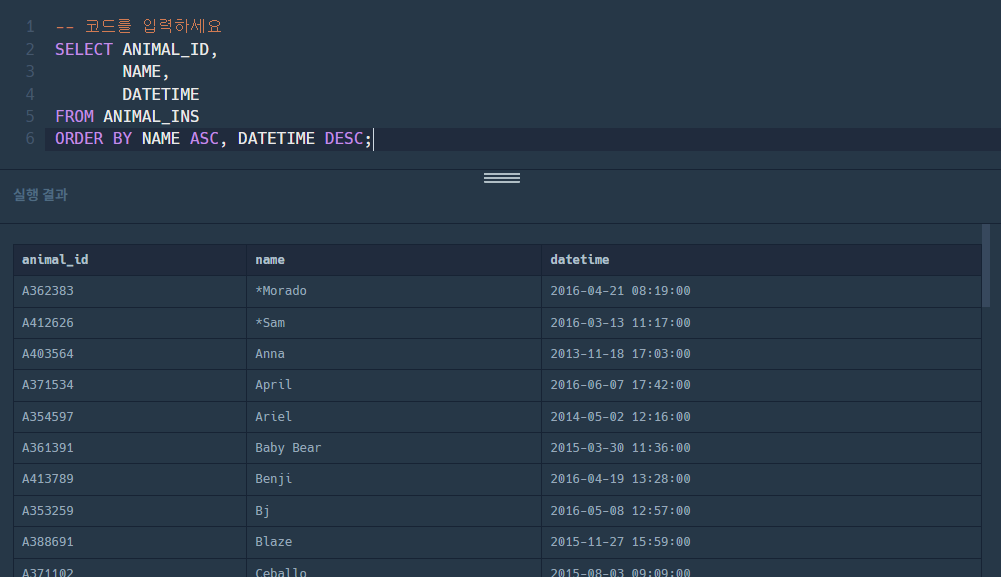
Task: Select the Benji name cell
Action: [x=394, y=479]
